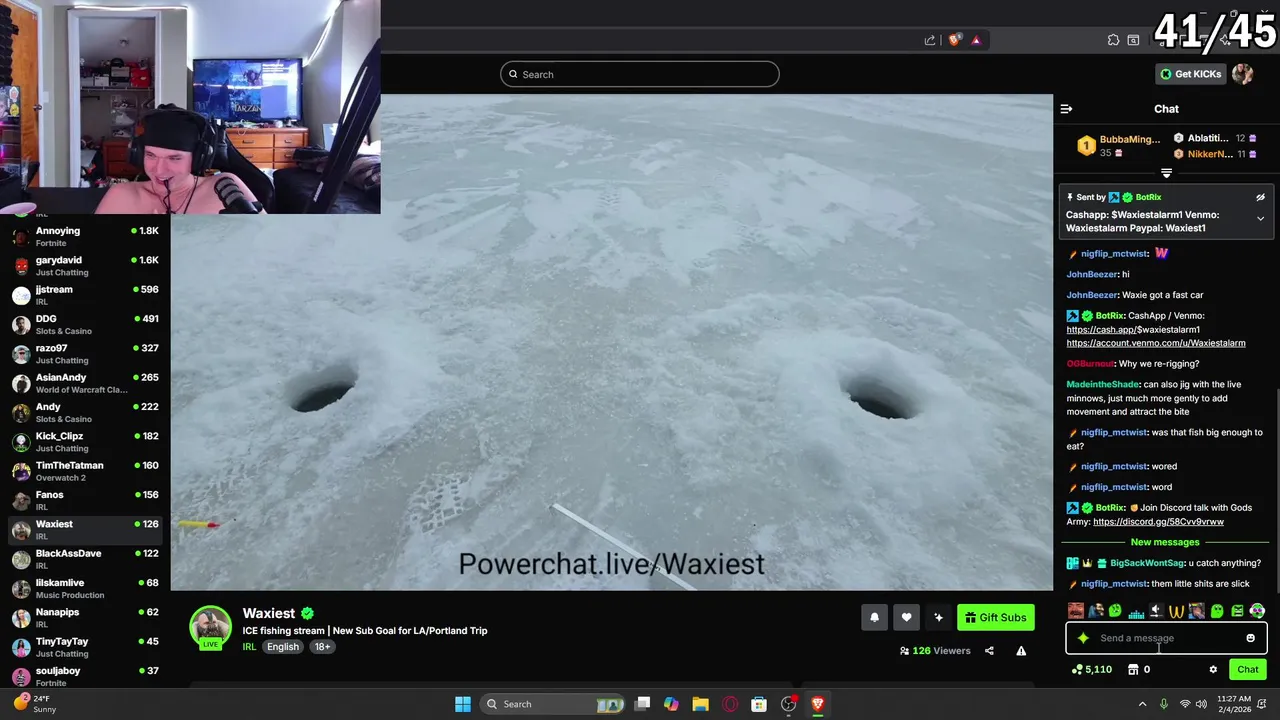Click the 5,110 channel points balance
This screenshot has height=720, width=1280.
tap(1091, 670)
